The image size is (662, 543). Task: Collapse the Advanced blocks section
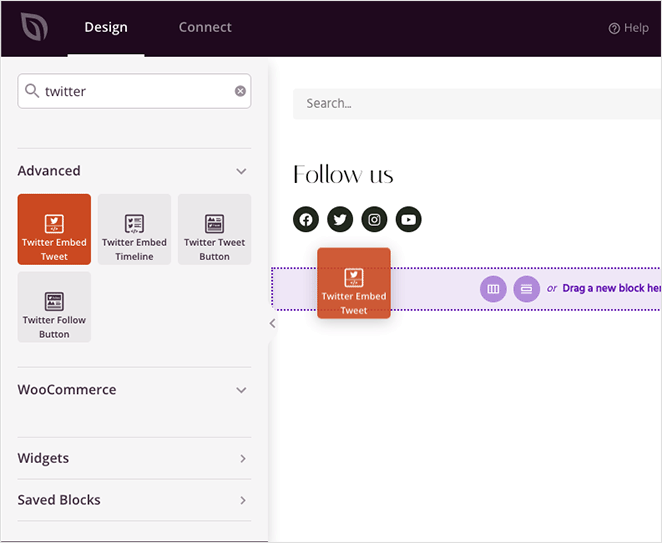pos(240,171)
